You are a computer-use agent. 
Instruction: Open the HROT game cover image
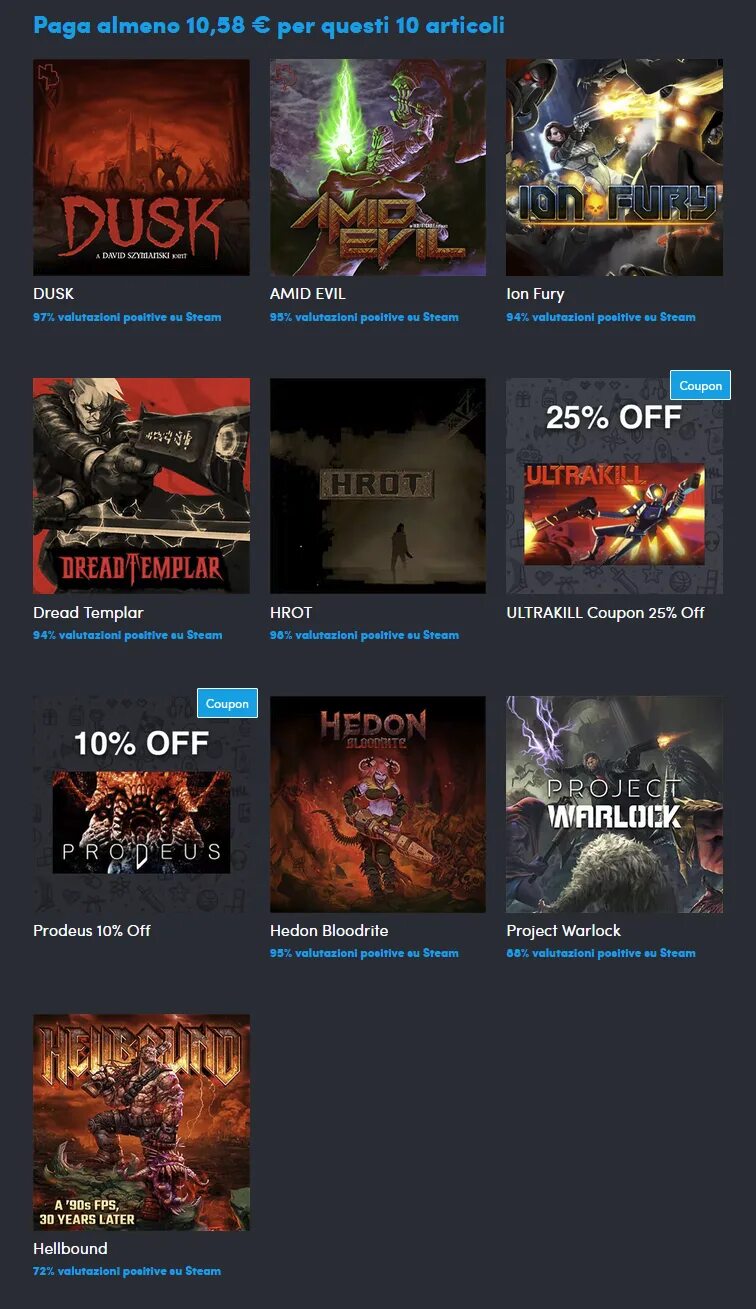click(x=378, y=486)
